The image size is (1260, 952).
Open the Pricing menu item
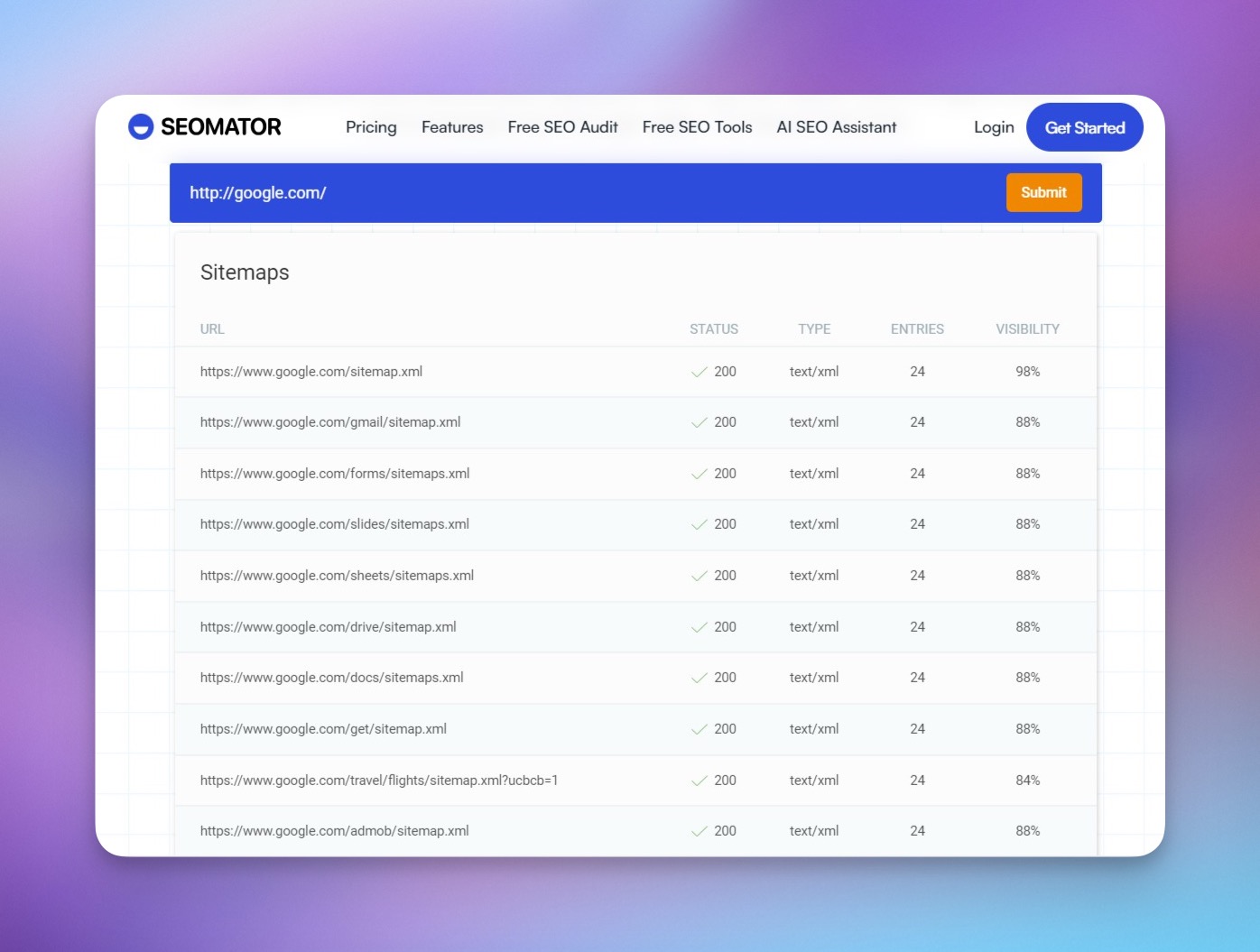[x=371, y=127]
